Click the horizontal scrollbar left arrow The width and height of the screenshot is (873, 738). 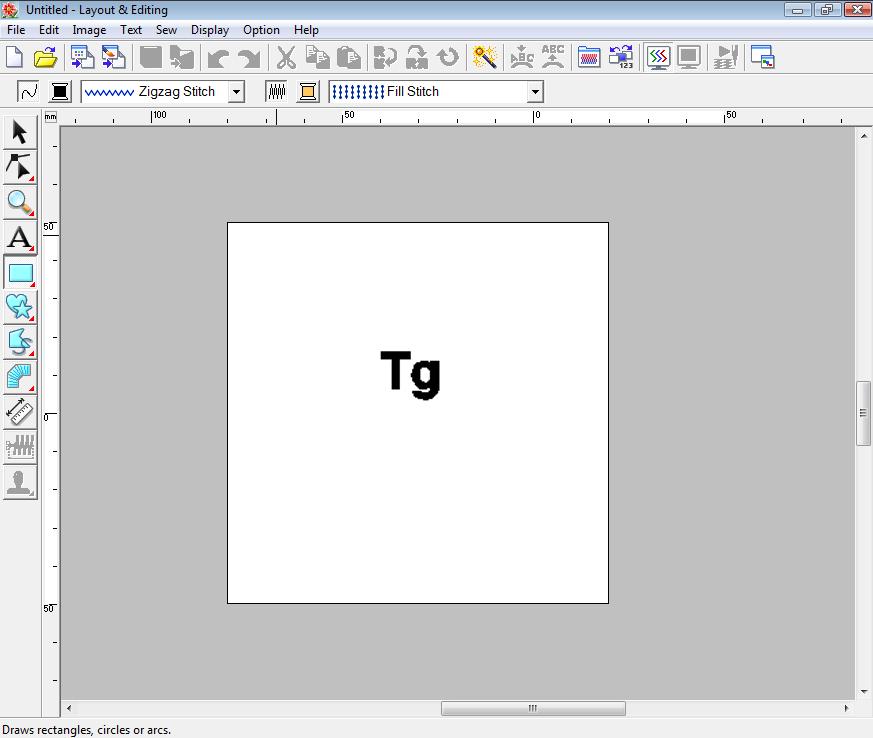[68, 708]
